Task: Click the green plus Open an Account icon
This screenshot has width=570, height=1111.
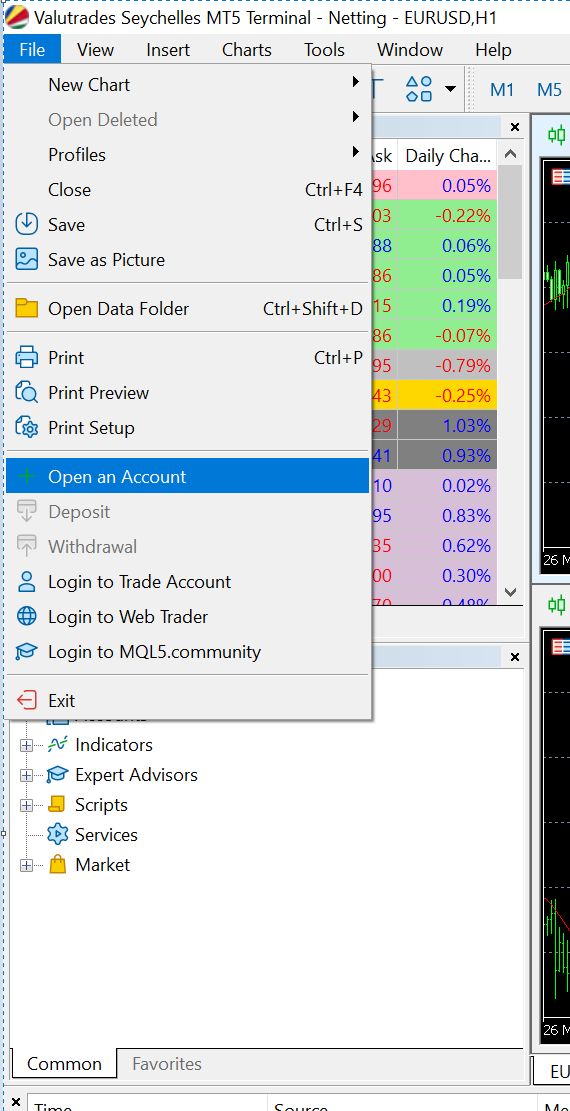Action: [26, 476]
